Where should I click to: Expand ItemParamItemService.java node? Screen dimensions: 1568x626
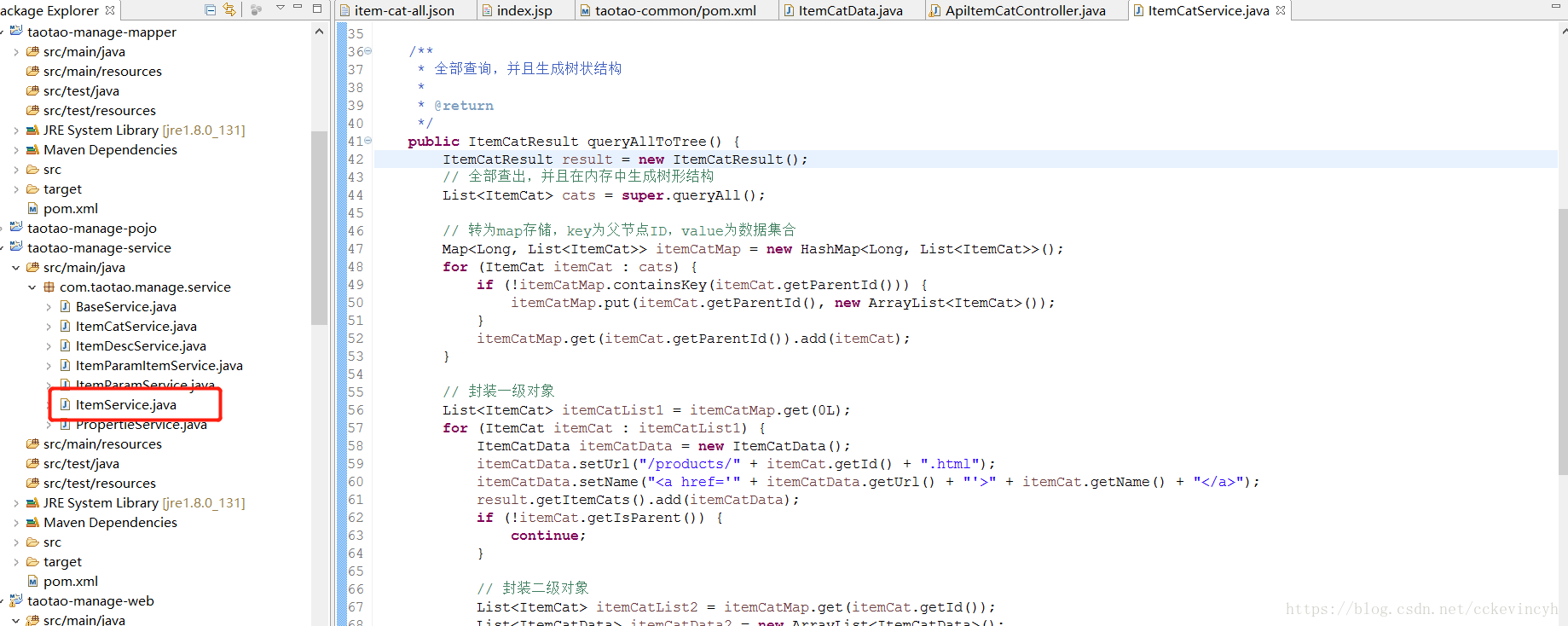tap(48, 366)
